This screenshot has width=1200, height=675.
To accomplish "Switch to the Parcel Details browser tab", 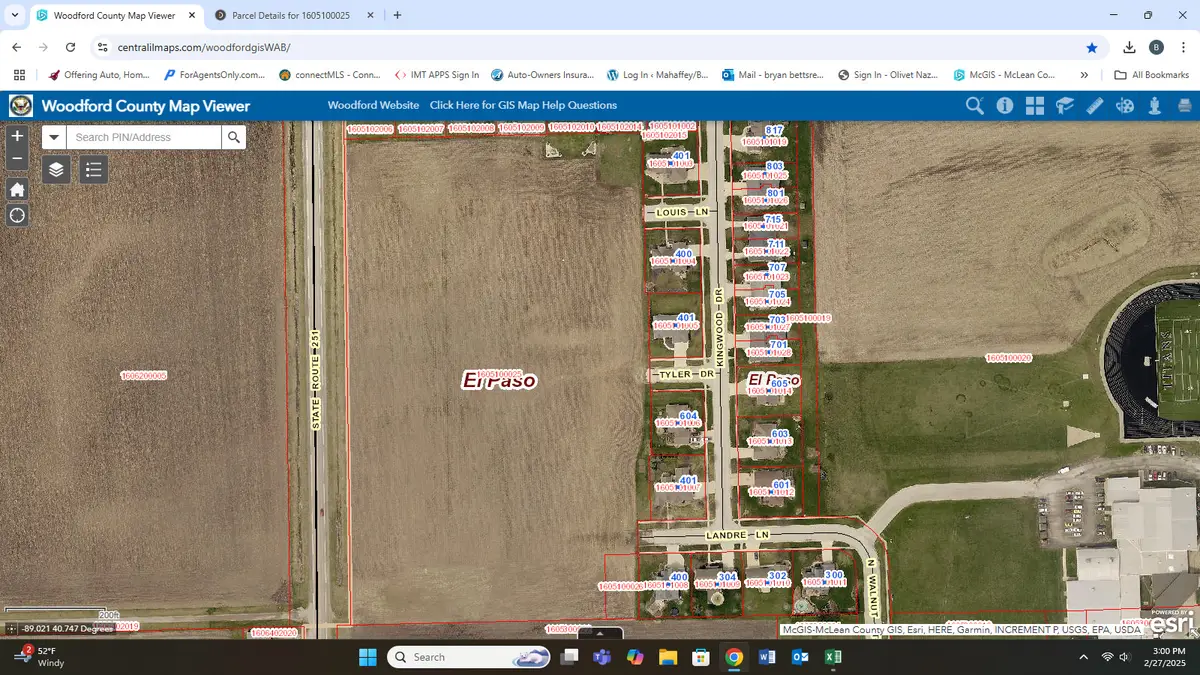I will click(x=290, y=15).
